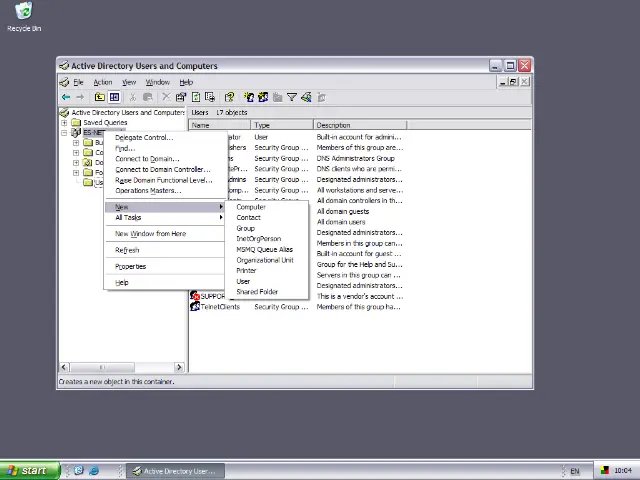Click the Refresh toolbar icon
640x480 pixels.
[x=196, y=97]
